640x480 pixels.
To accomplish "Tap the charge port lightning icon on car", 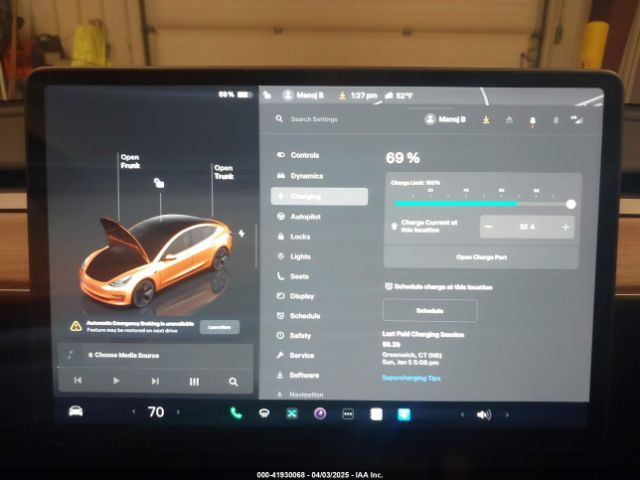I will point(242,233).
